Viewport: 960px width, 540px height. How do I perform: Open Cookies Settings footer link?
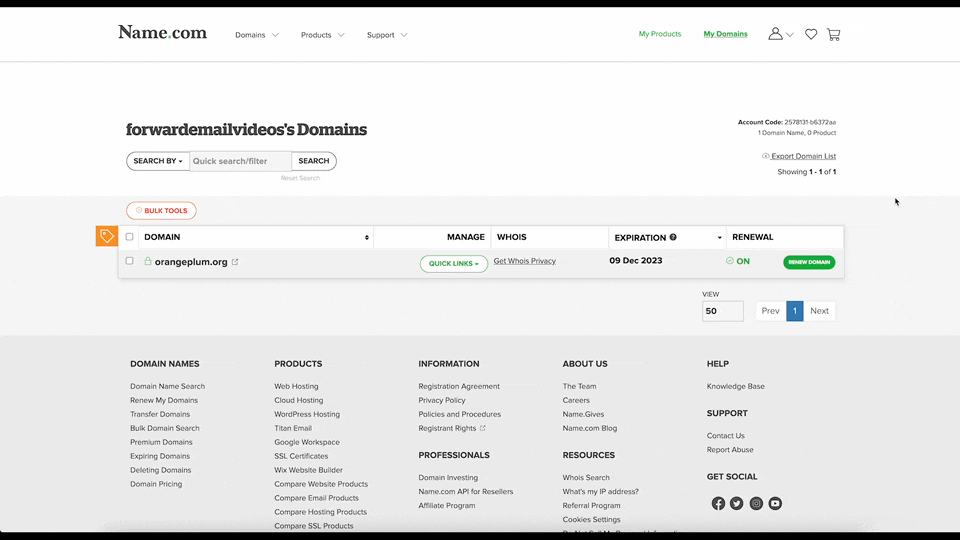[x=591, y=520]
